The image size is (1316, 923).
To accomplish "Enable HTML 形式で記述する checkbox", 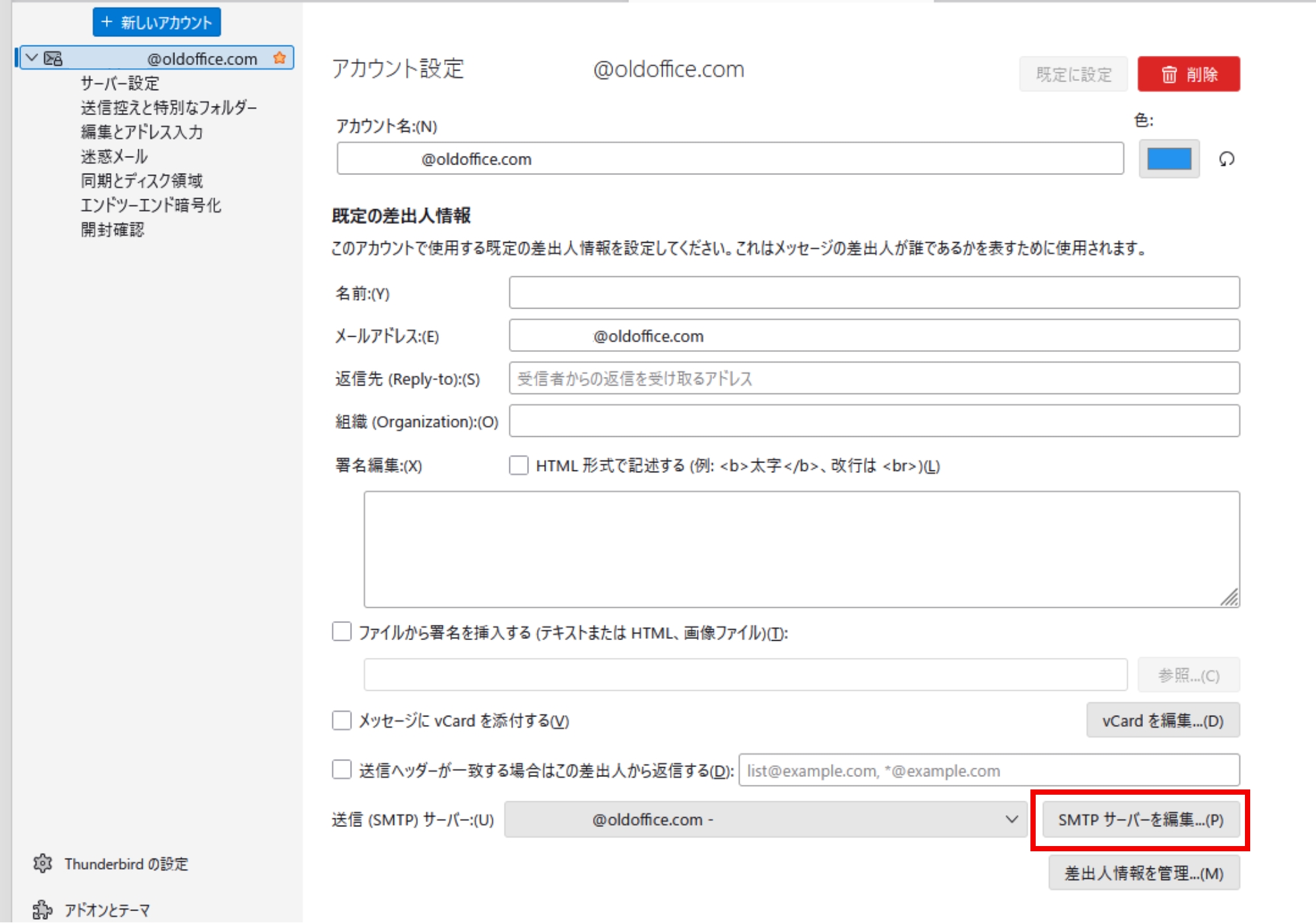I will pyautogui.click(x=519, y=466).
